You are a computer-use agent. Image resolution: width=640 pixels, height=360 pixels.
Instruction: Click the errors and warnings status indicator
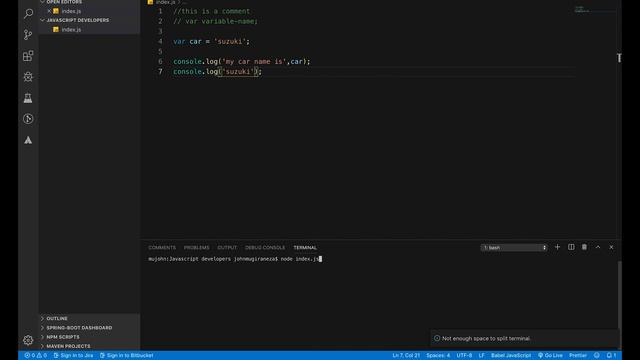pyautogui.click(x=36, y=356)
